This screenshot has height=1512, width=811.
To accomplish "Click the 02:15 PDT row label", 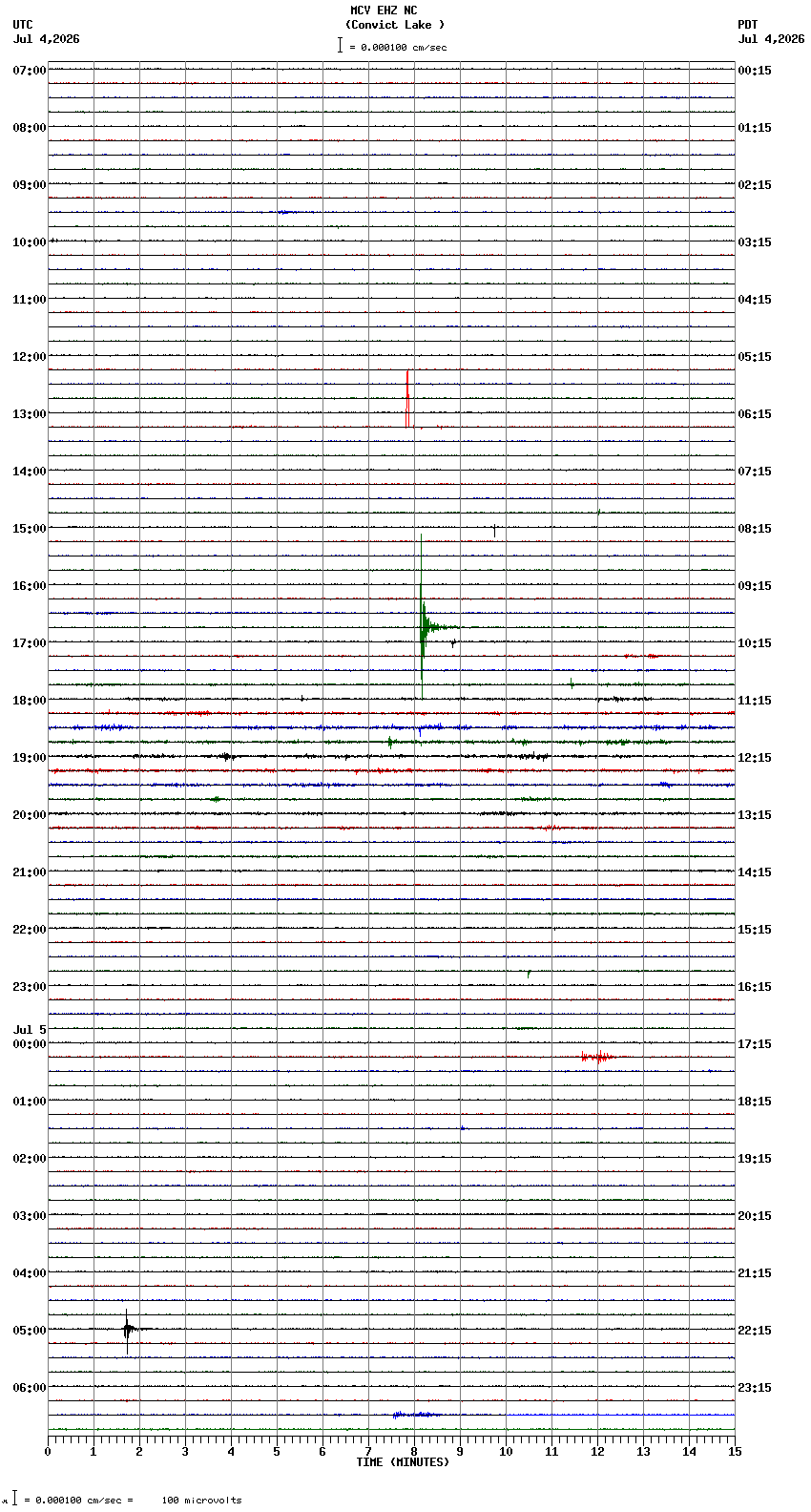I will pyautogui.click(x=755, y=185).
